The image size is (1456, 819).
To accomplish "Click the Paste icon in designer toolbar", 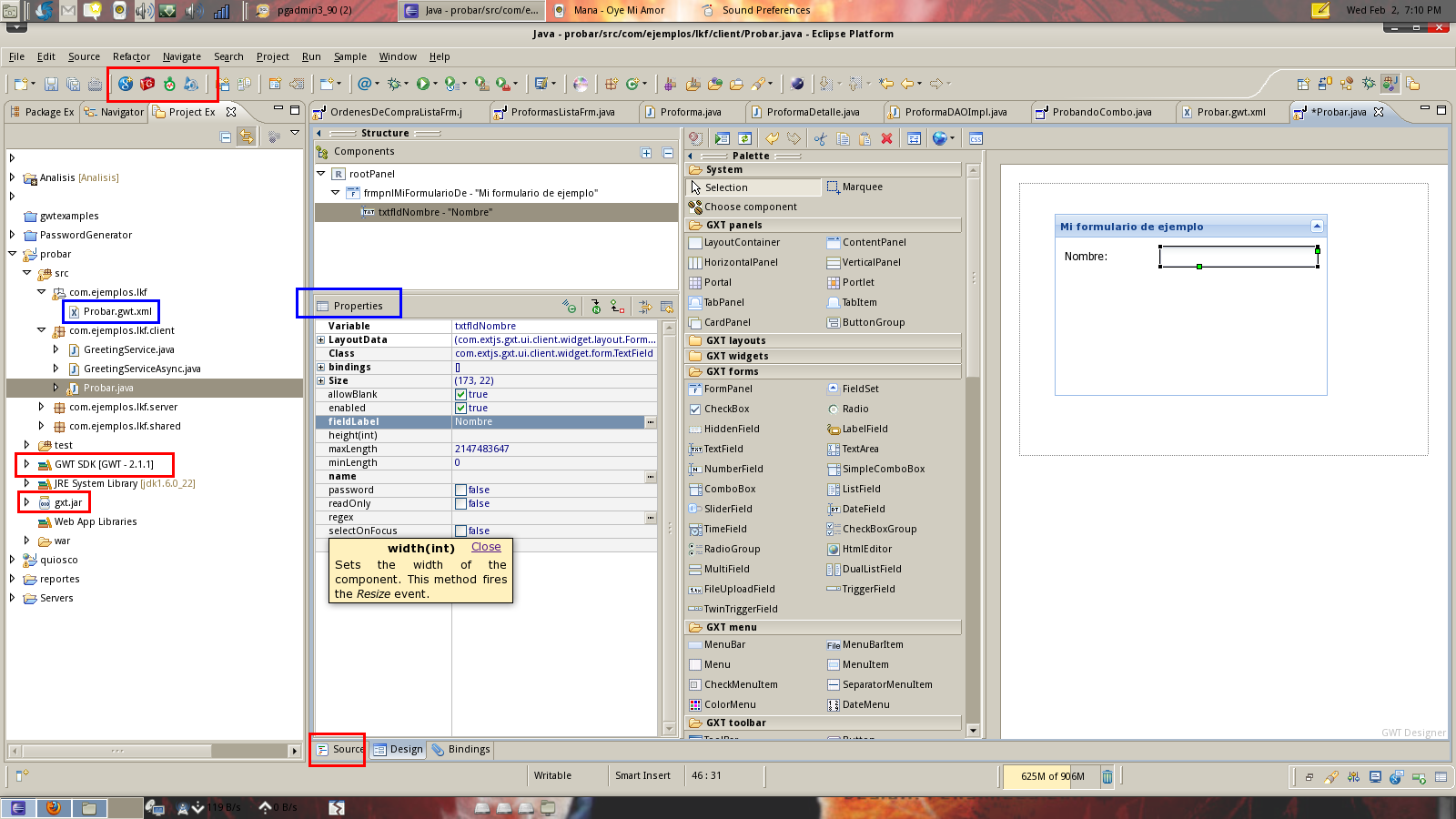I will click(x=864, y=138).
